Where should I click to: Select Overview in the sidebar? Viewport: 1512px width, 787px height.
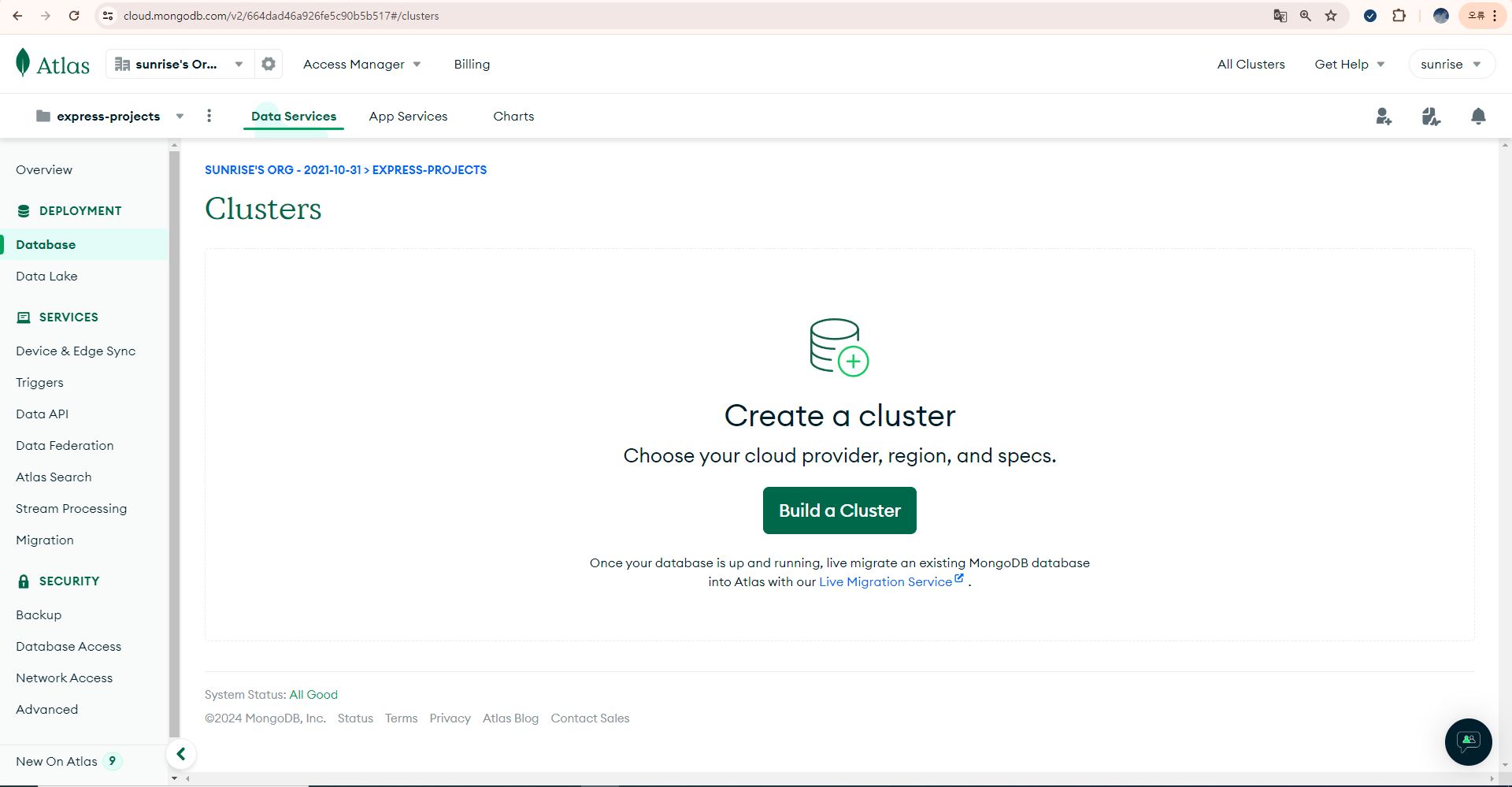(44, 169)
